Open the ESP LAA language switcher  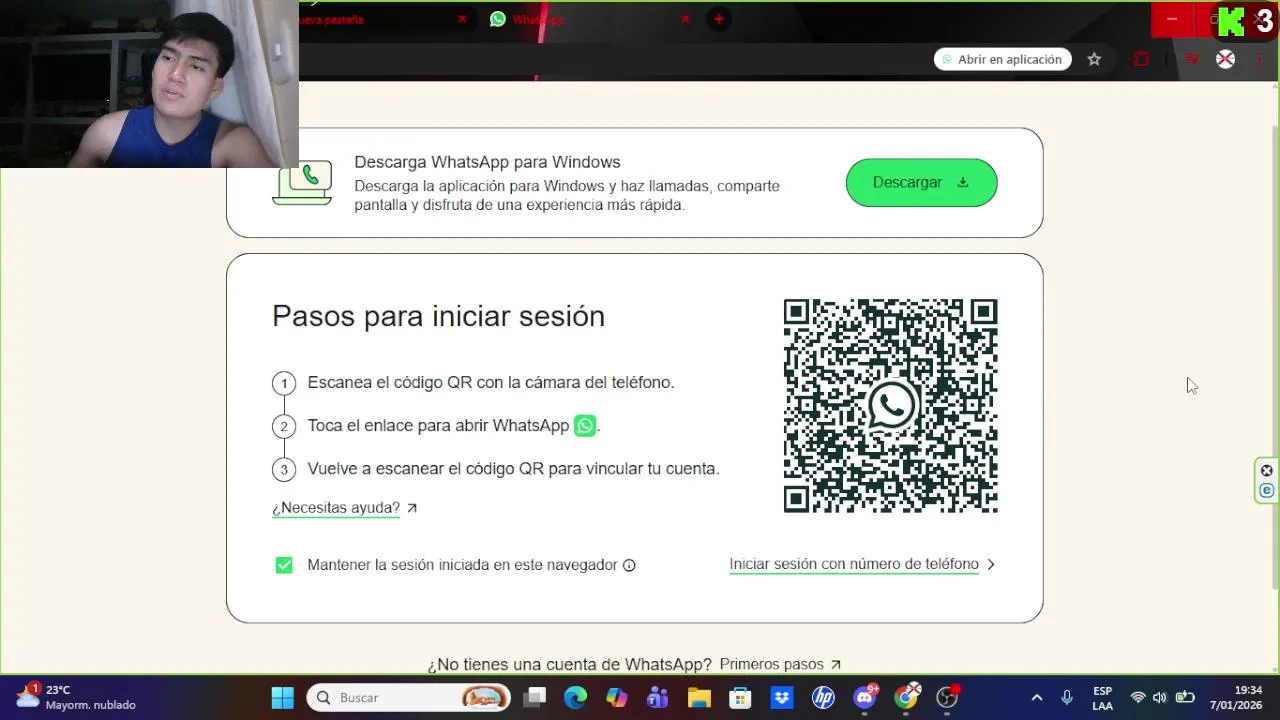coord(1102,697)
